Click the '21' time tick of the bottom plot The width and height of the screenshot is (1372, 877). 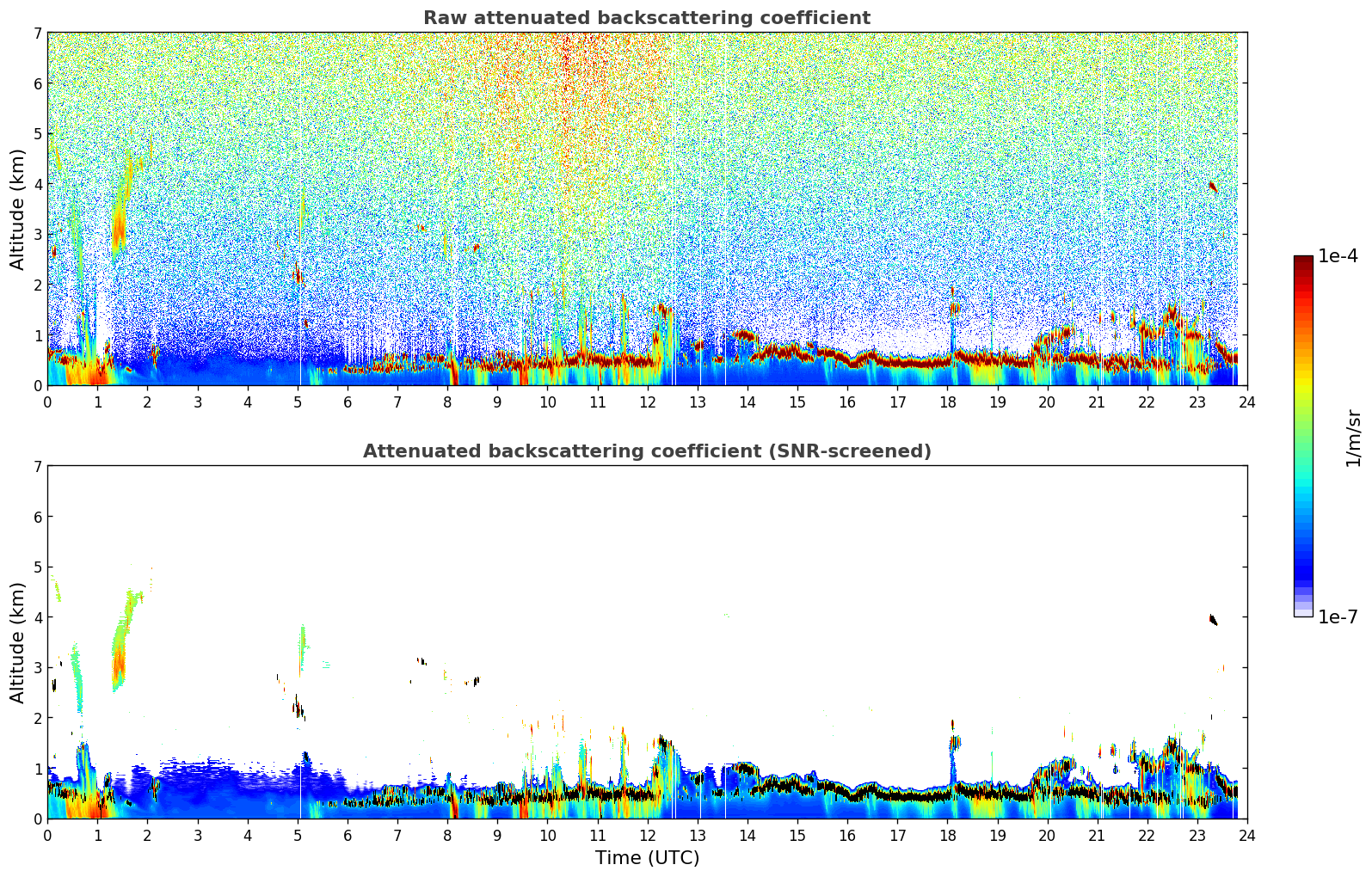pos(1097,835)
